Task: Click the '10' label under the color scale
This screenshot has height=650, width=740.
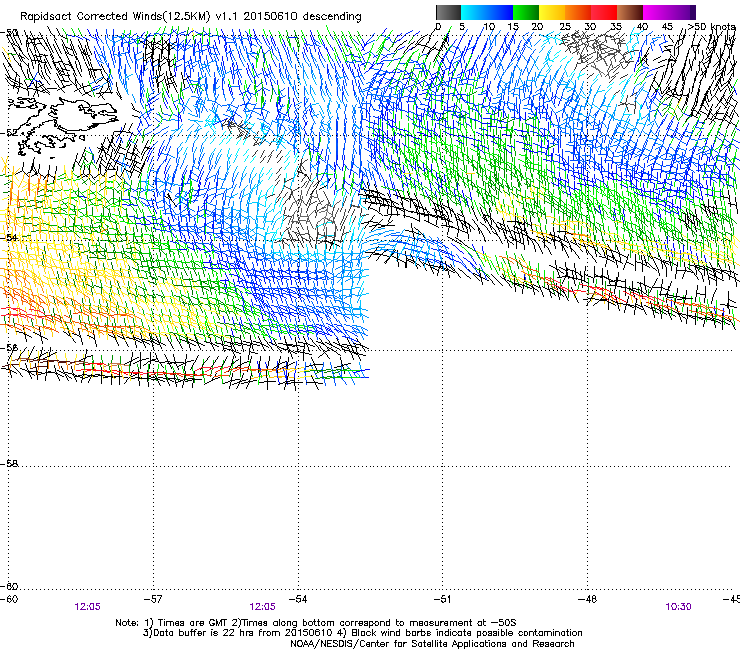Action: [x=489, y=26]
